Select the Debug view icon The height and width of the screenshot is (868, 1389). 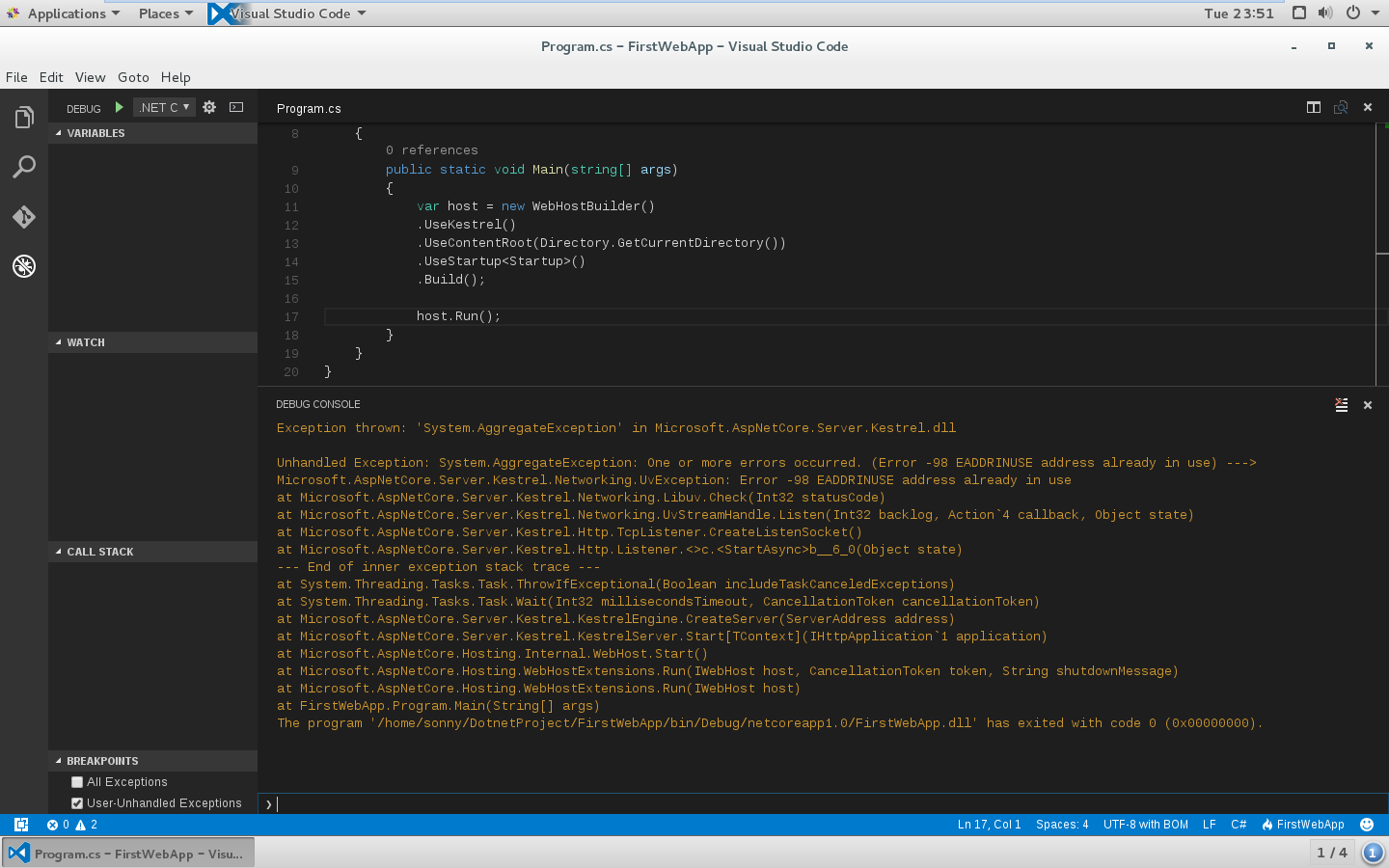(x=24, y=266)
